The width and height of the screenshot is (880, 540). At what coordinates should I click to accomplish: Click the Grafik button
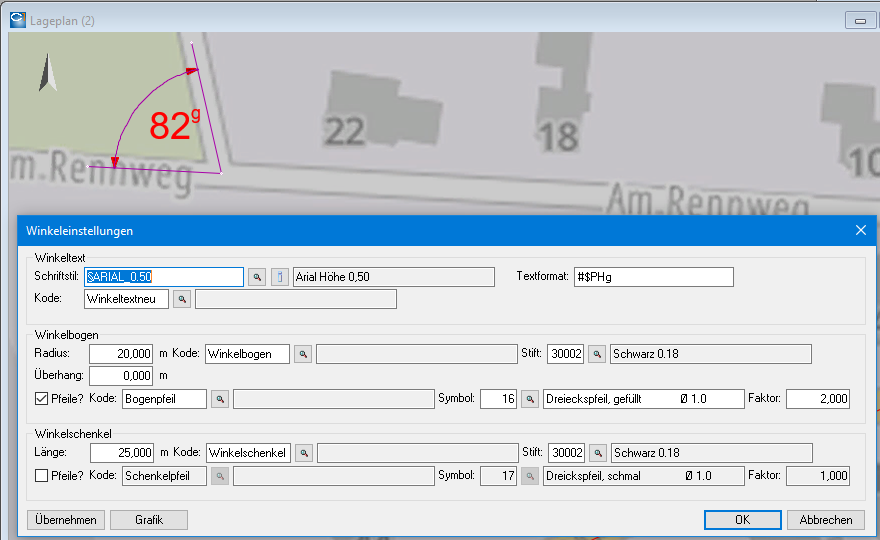click(x=149, y=520)
